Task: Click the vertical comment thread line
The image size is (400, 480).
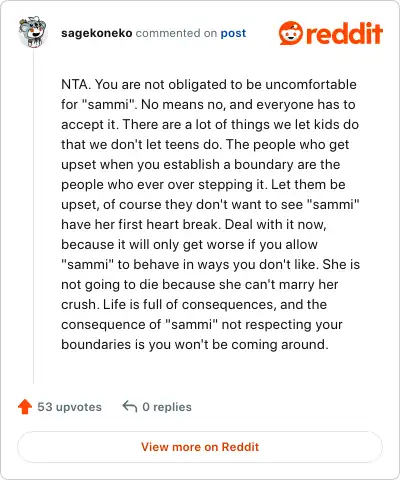Action: click(33, 215)
